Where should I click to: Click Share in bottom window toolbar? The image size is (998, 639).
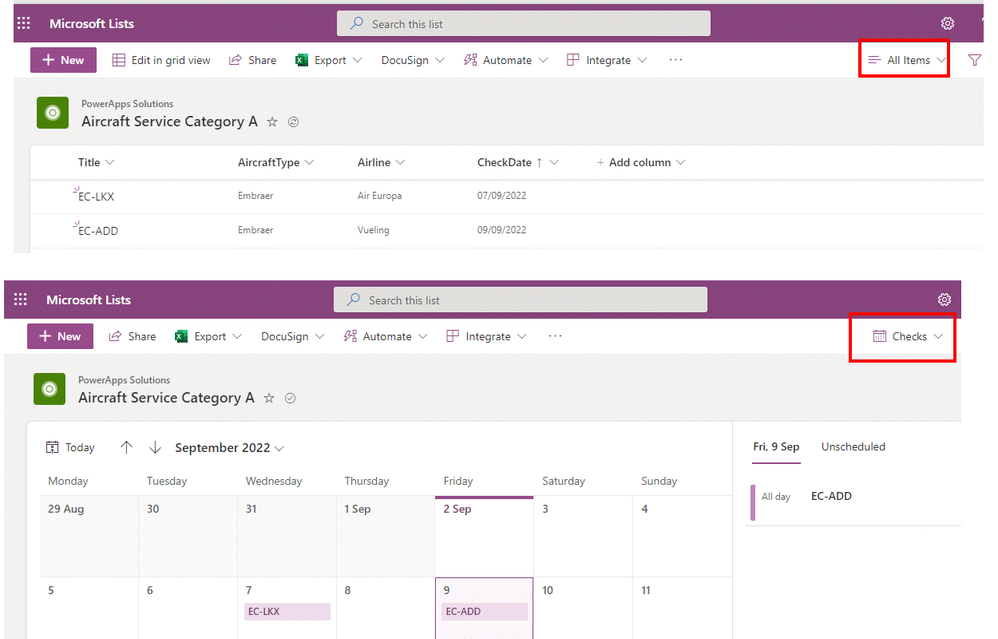click(132, 336)
